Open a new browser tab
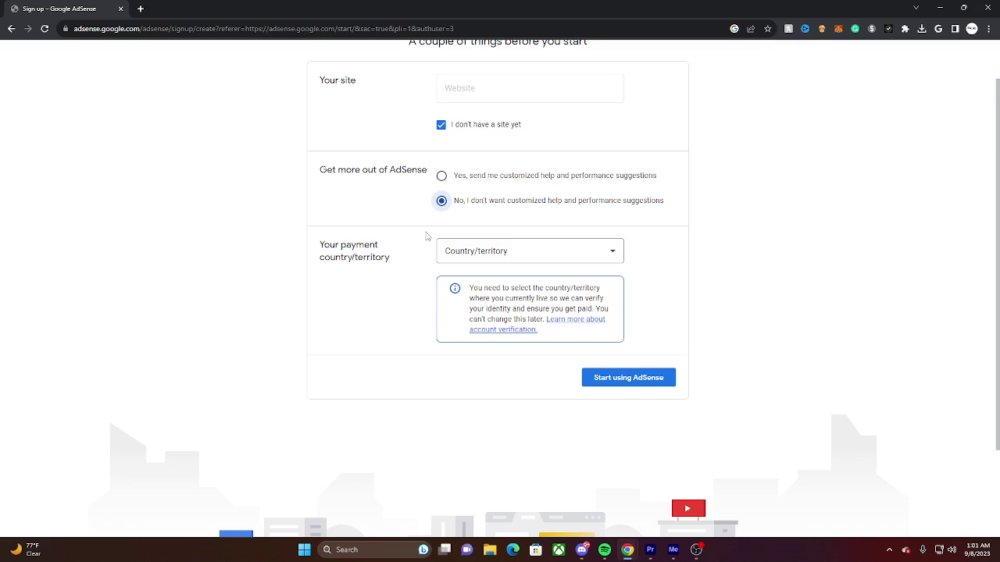1000x562 pixels. [x=140, y=9]
